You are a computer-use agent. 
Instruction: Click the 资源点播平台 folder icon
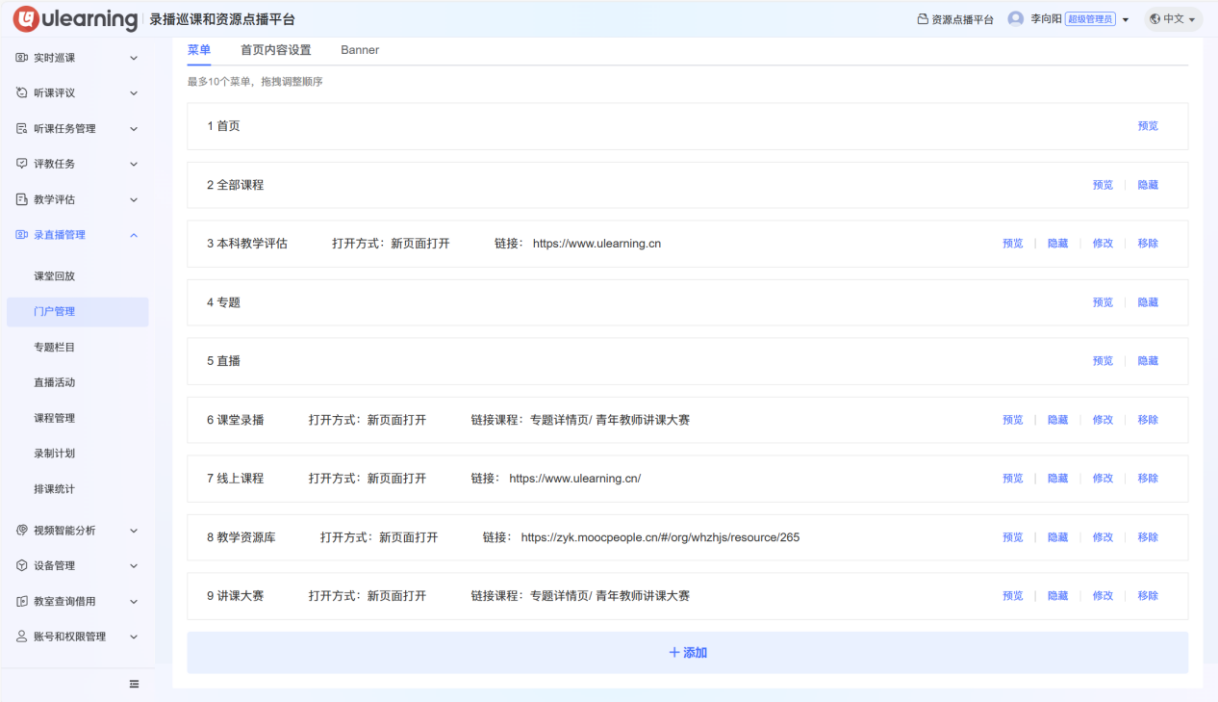click(x=922, y=19)
